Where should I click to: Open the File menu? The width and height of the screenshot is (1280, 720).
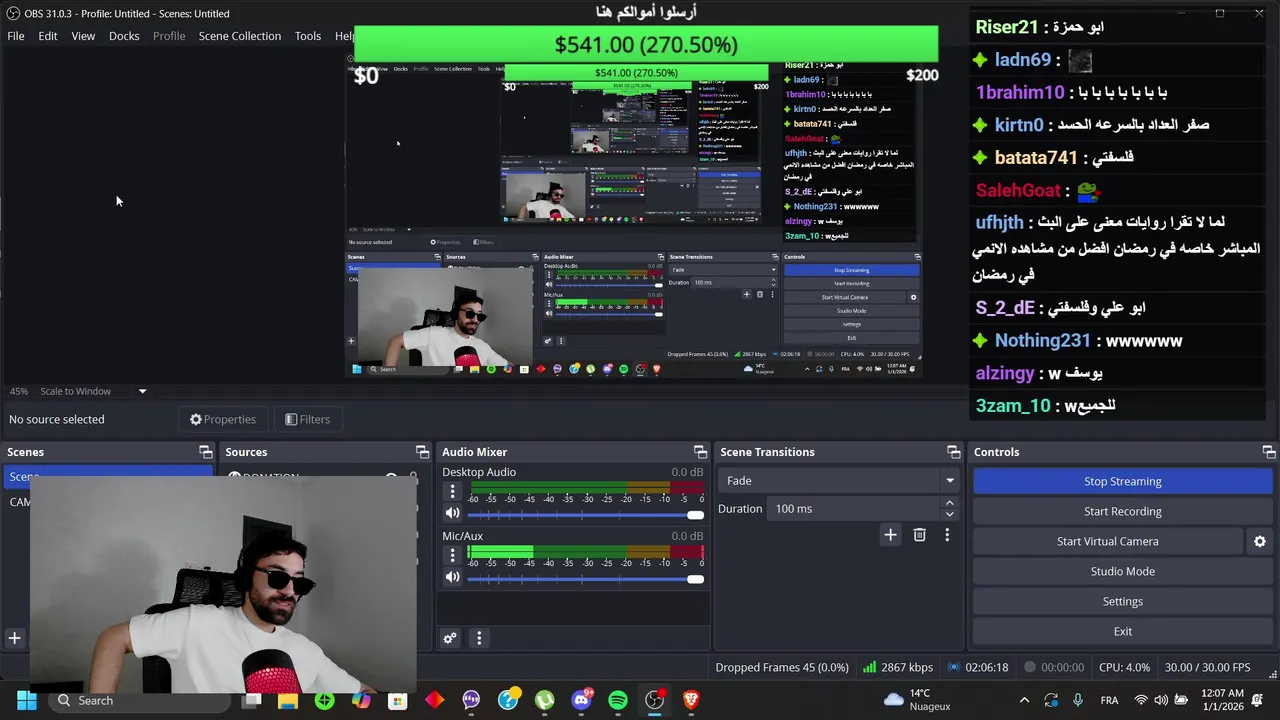(x=16, y=36)
